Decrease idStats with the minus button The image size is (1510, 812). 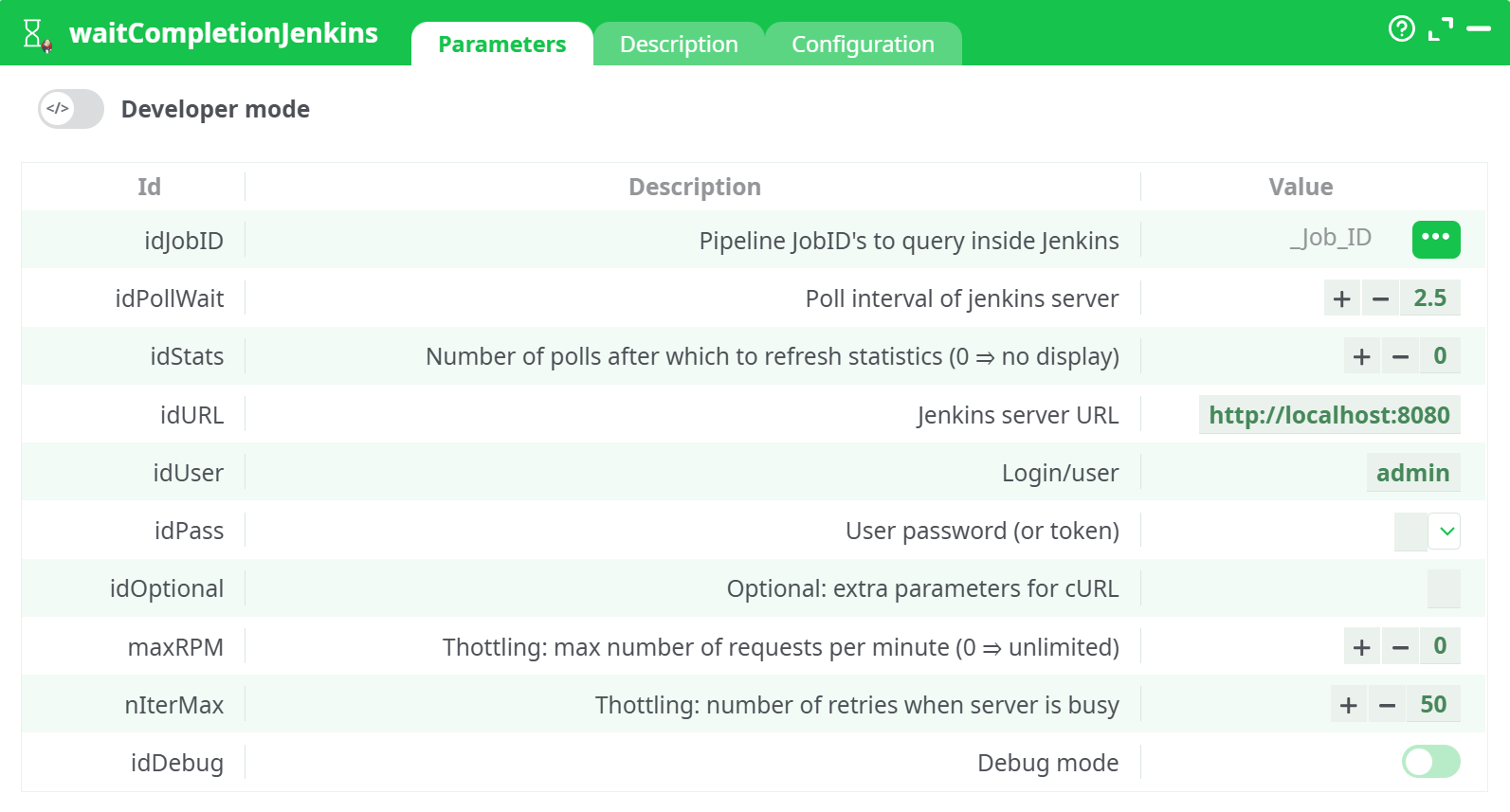point(1401,356)
